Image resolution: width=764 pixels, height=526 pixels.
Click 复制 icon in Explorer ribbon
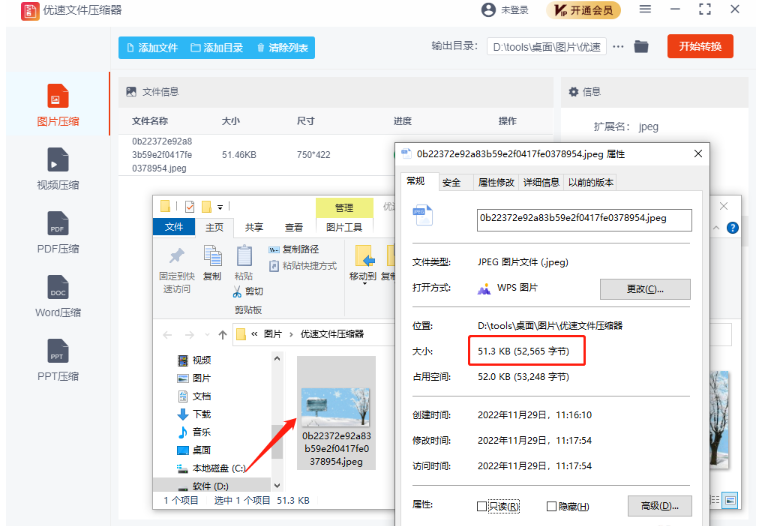[x=212, y=256]
